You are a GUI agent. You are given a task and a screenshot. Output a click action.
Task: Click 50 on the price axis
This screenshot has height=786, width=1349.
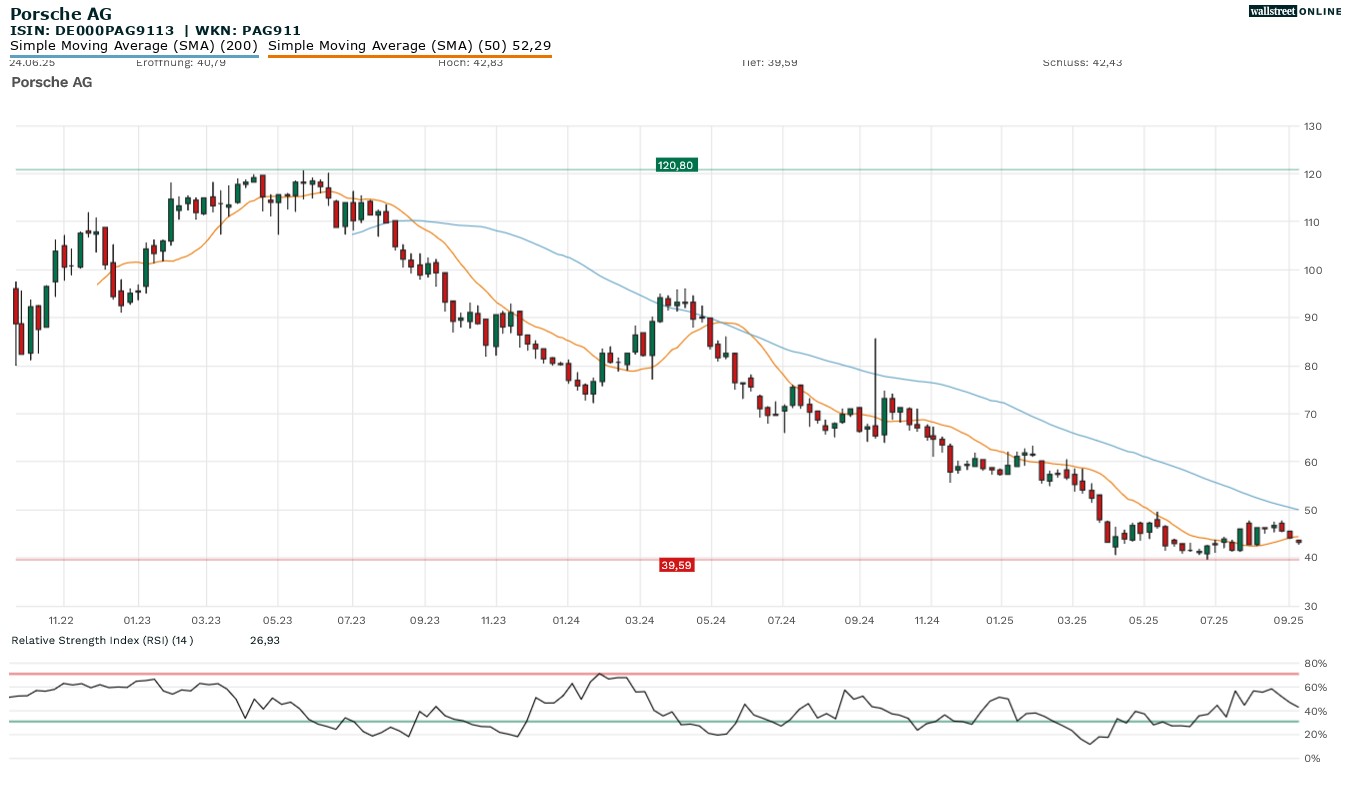tap(1310, 510)
